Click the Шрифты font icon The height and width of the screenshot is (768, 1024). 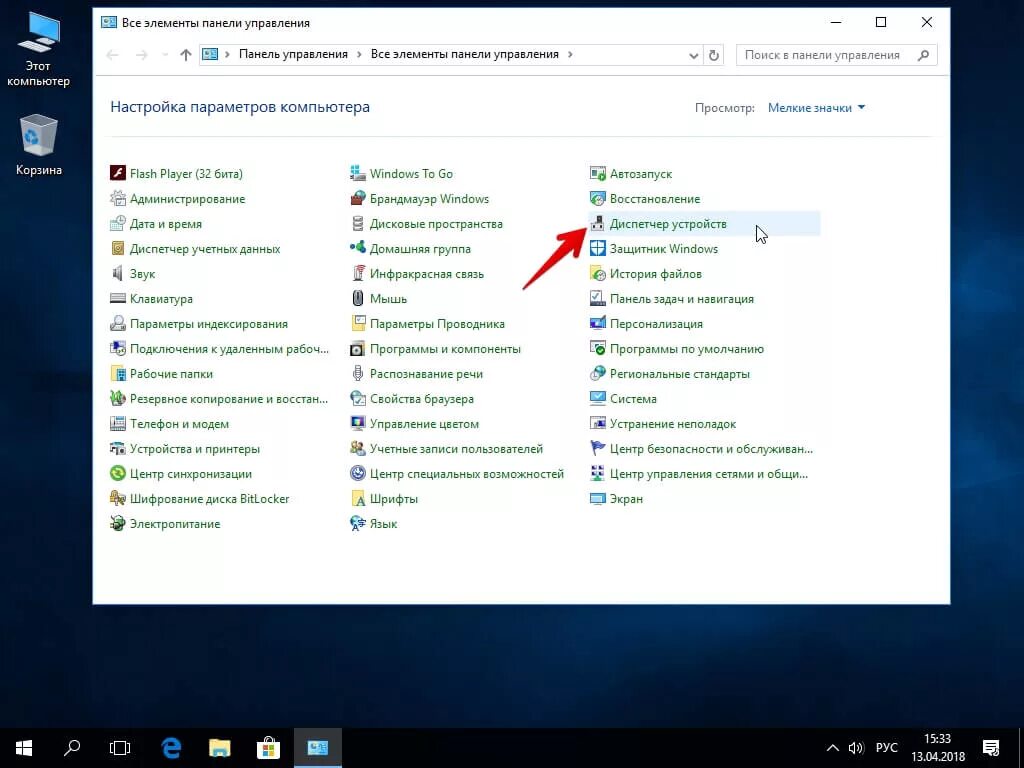[x=358, y=499]
